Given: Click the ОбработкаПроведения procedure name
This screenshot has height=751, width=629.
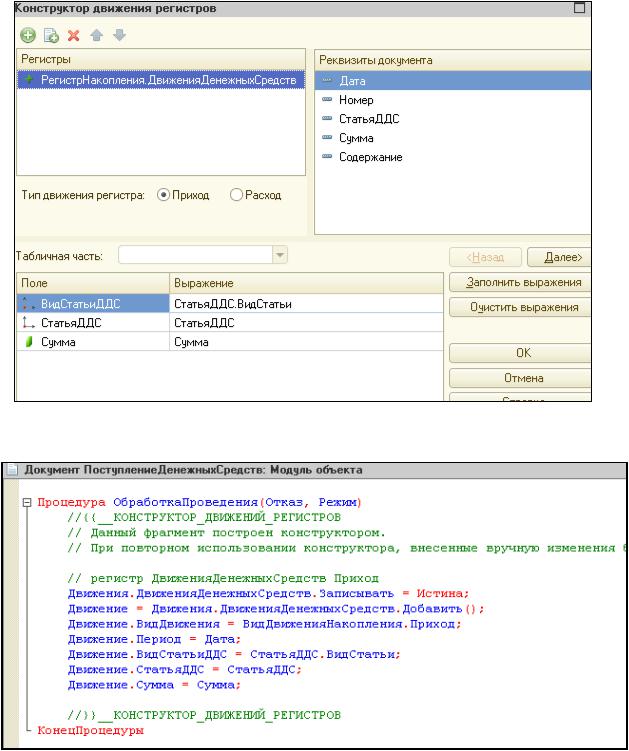Looking at the screenshot, I should 186,502.
